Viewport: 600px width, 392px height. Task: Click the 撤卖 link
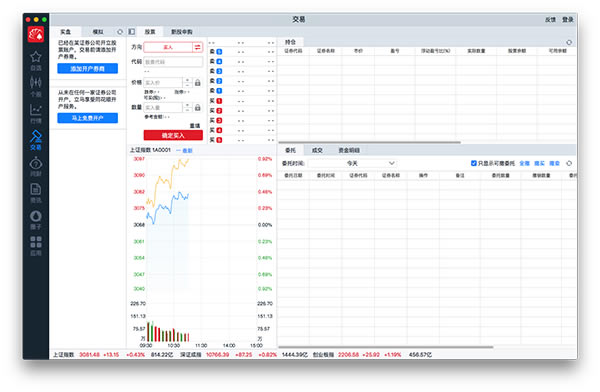click(554, 163)
